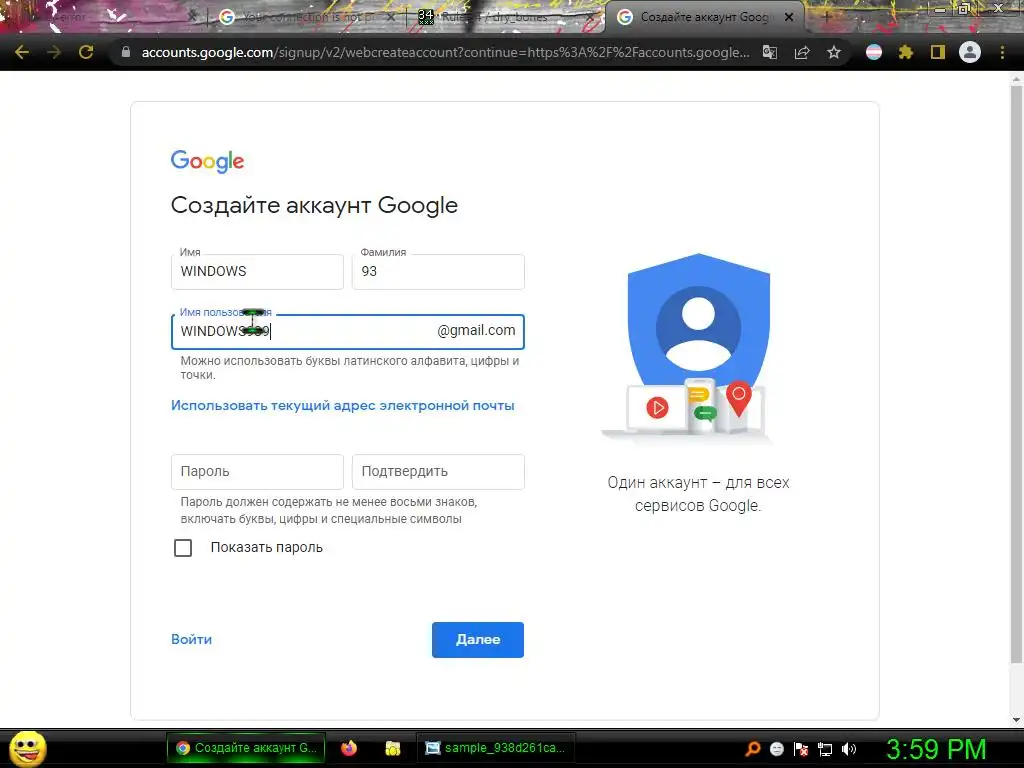Click the striped flag extension icon

click(x=874, y=52)
